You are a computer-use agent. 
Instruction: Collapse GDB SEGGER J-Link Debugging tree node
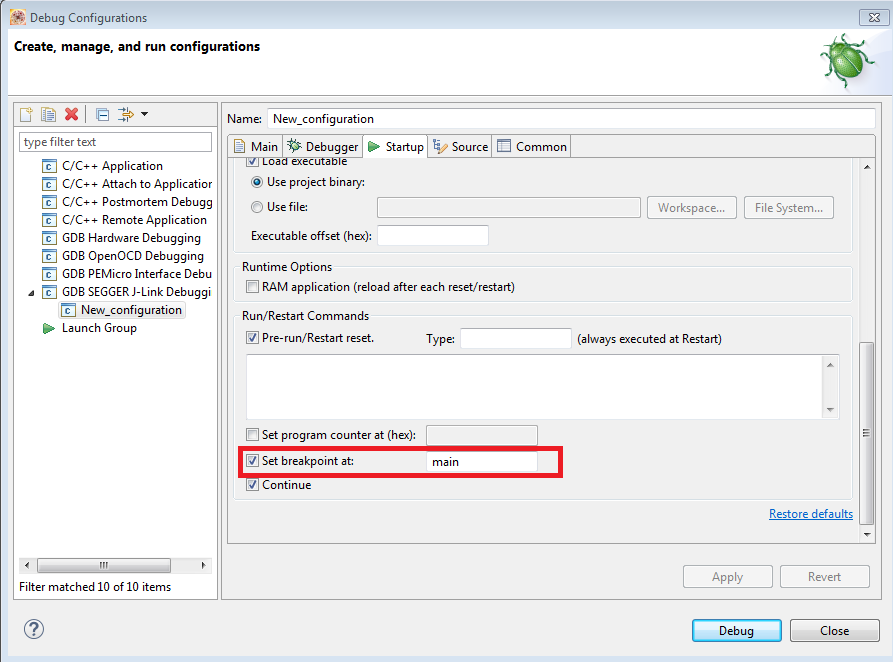pos(30,292)
